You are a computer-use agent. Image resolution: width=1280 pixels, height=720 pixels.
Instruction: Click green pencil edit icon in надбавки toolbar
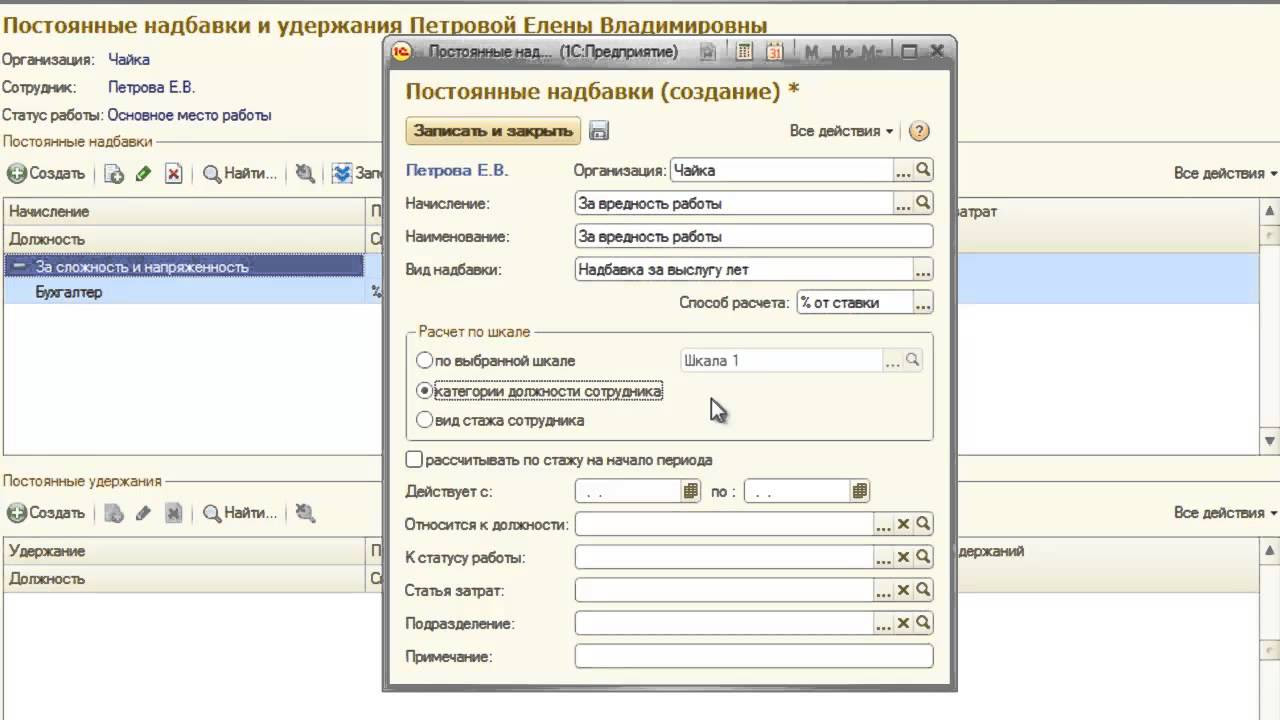click(x=143, y=174)
